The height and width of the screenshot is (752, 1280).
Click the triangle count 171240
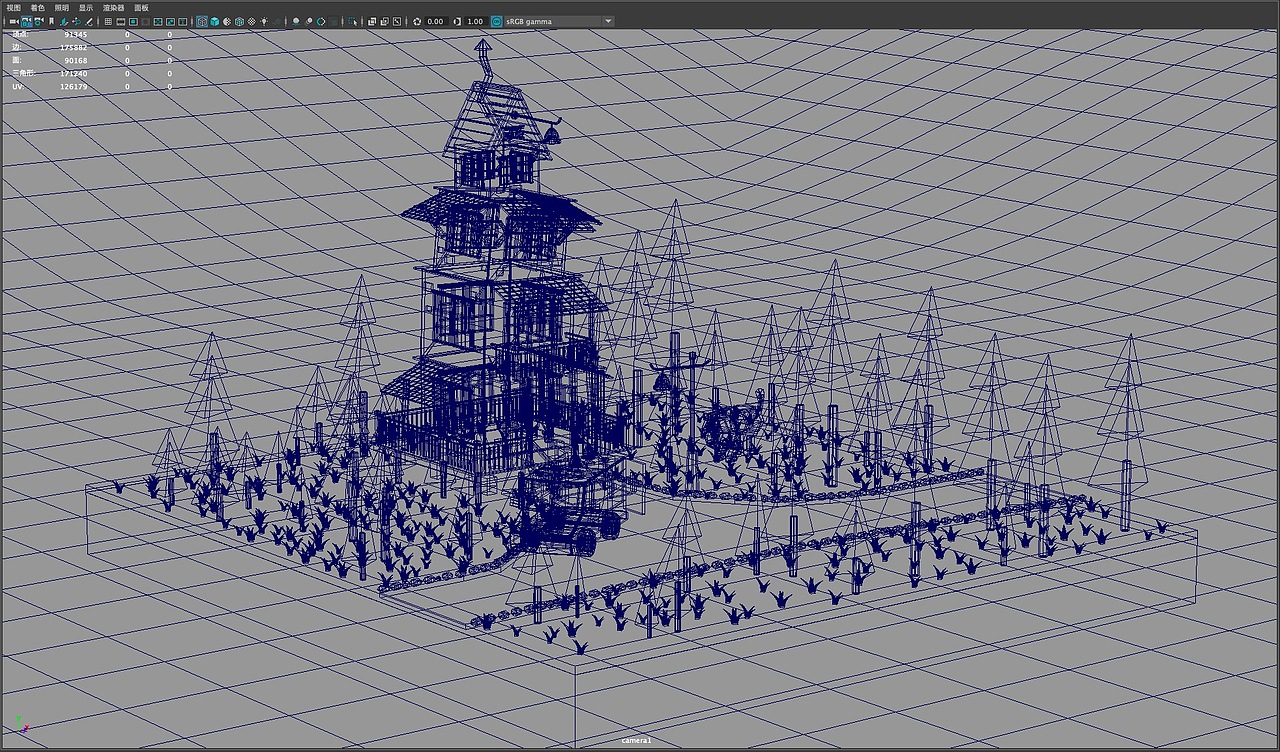(74, 73)
